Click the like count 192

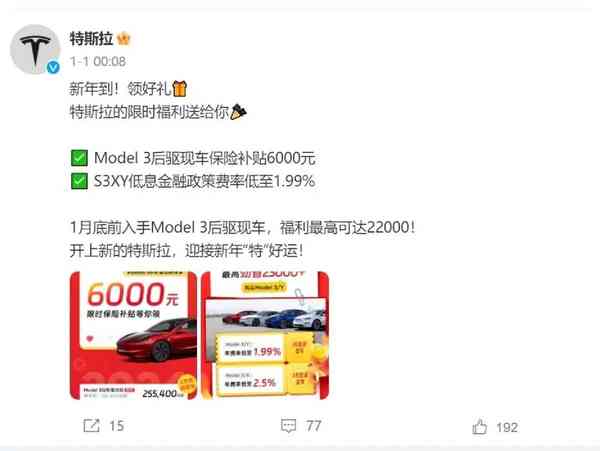click(x=507, y=427)
